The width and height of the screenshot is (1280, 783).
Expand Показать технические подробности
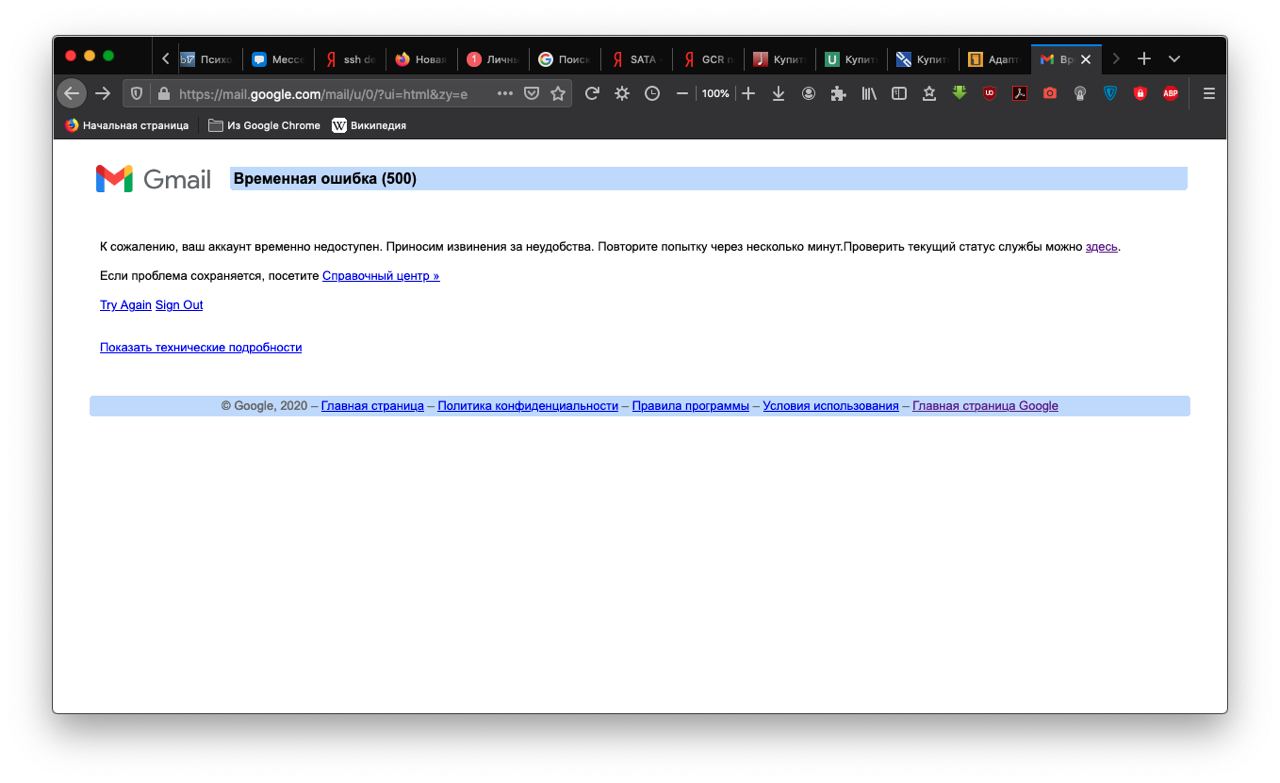click(201, 348)
